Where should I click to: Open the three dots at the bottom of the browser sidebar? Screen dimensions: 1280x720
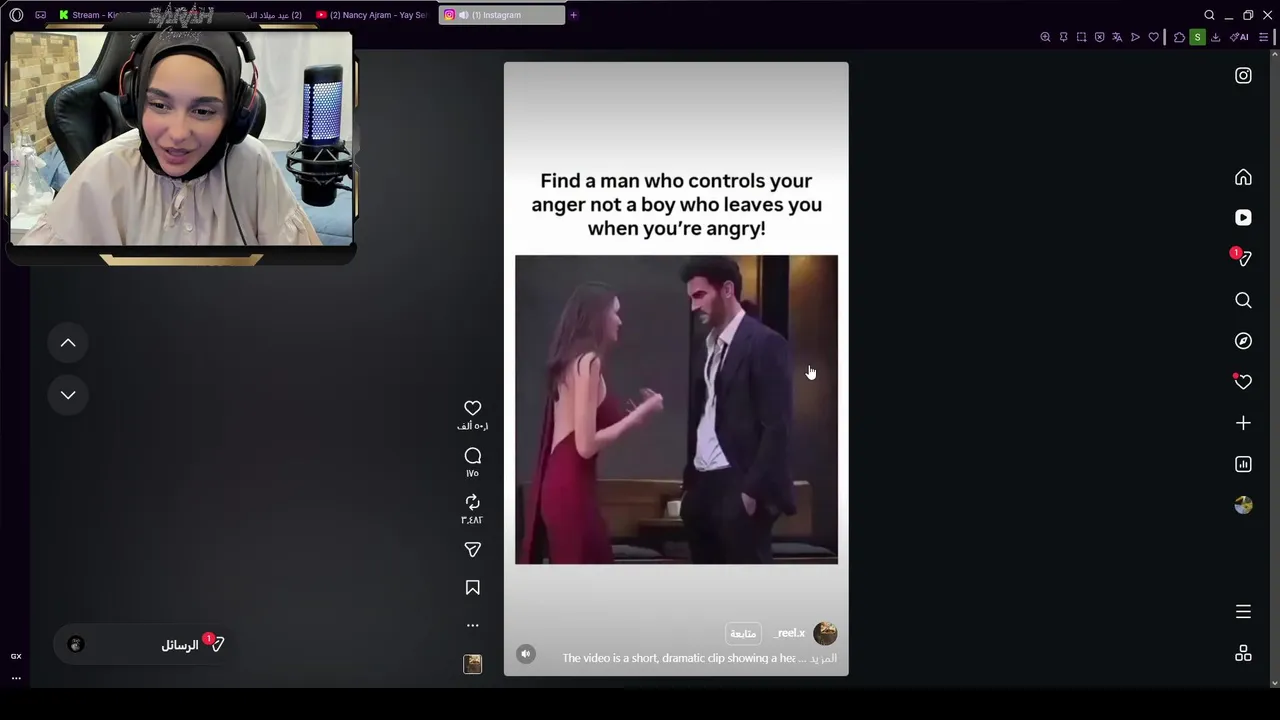click(16, 678)
